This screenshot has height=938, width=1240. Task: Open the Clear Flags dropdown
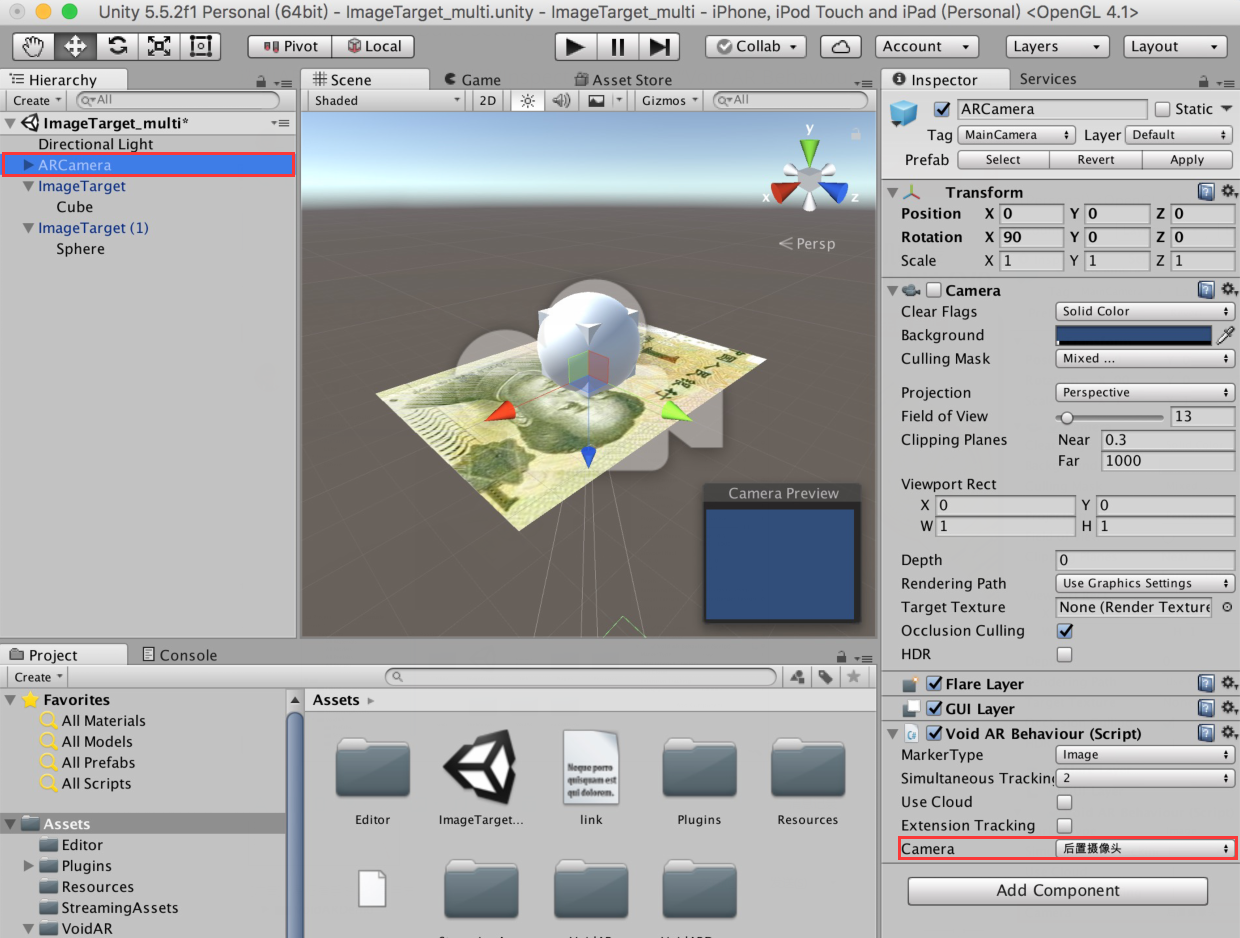pos(1145,311)
